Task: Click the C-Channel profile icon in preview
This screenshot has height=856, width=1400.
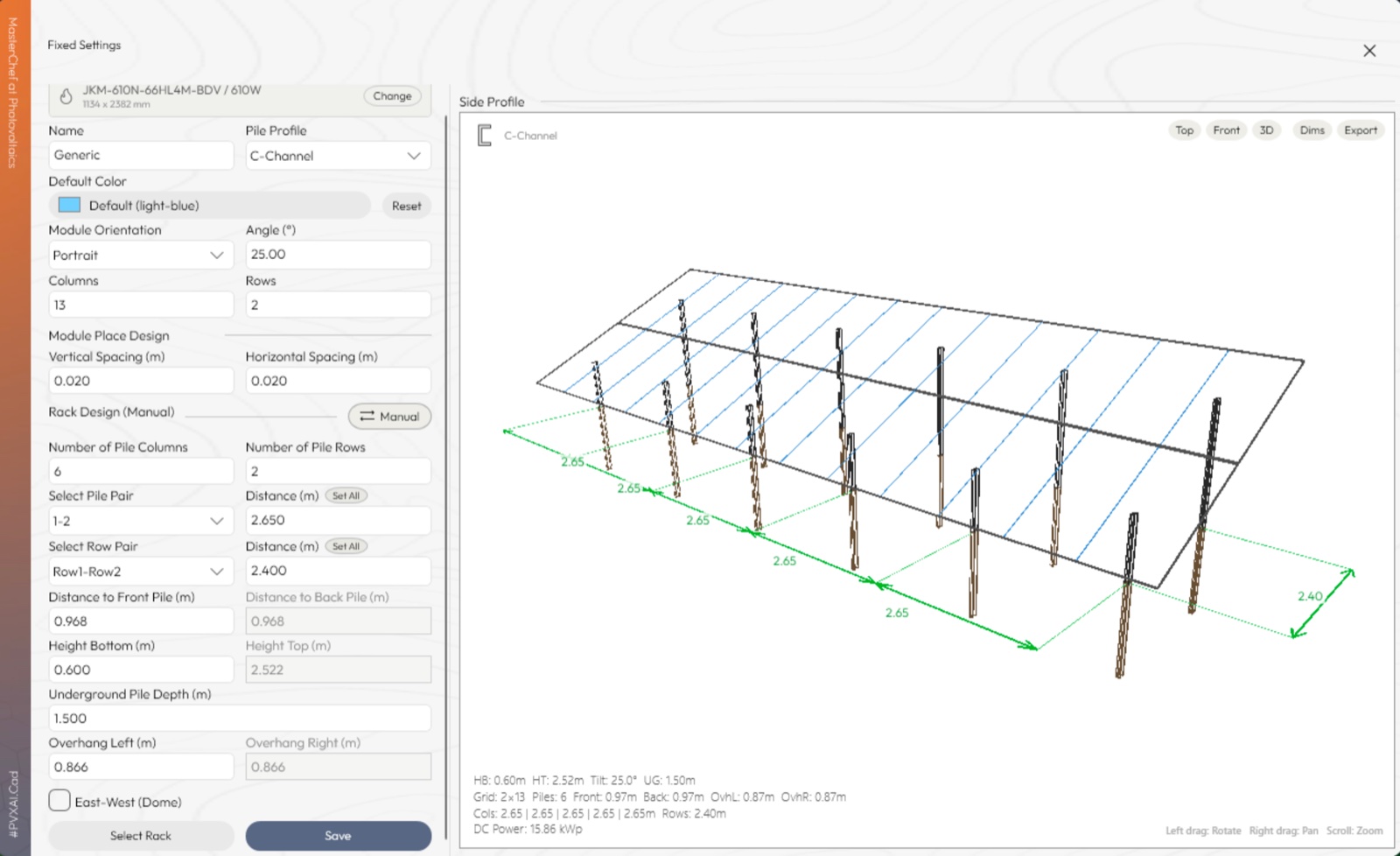Action: pyautogui.click(x=484, y=136)
